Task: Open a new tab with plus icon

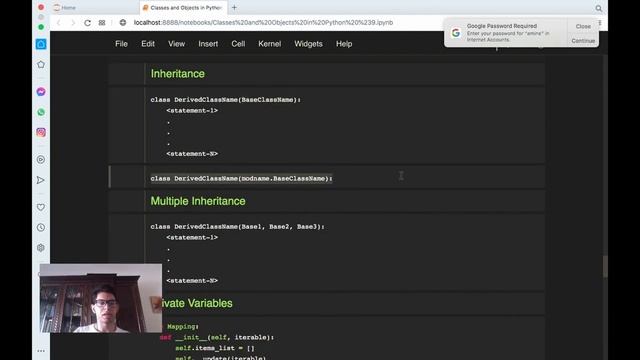Action: 234,7
